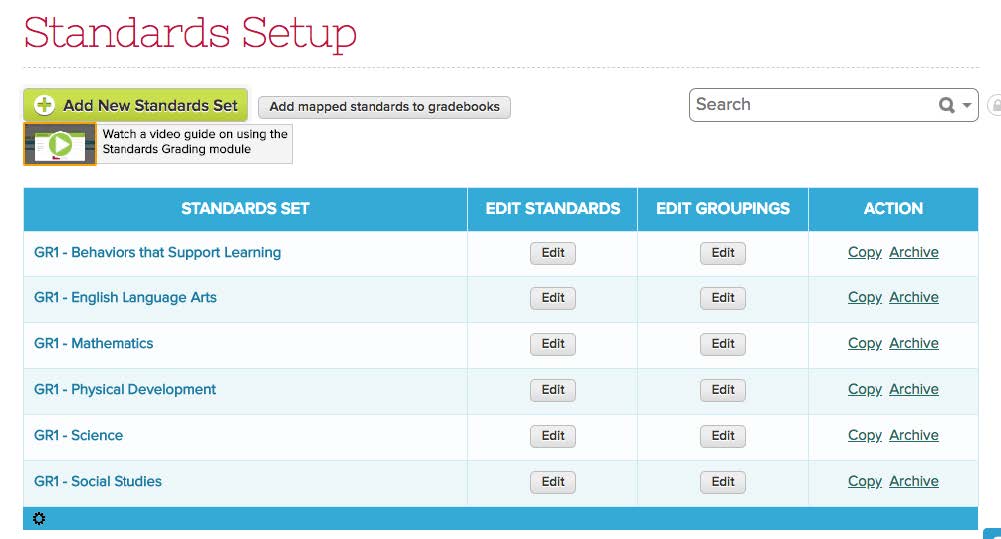Archive GR1 - Behaviors that Support Learning set
The image size is (1001, 539).
914,252
